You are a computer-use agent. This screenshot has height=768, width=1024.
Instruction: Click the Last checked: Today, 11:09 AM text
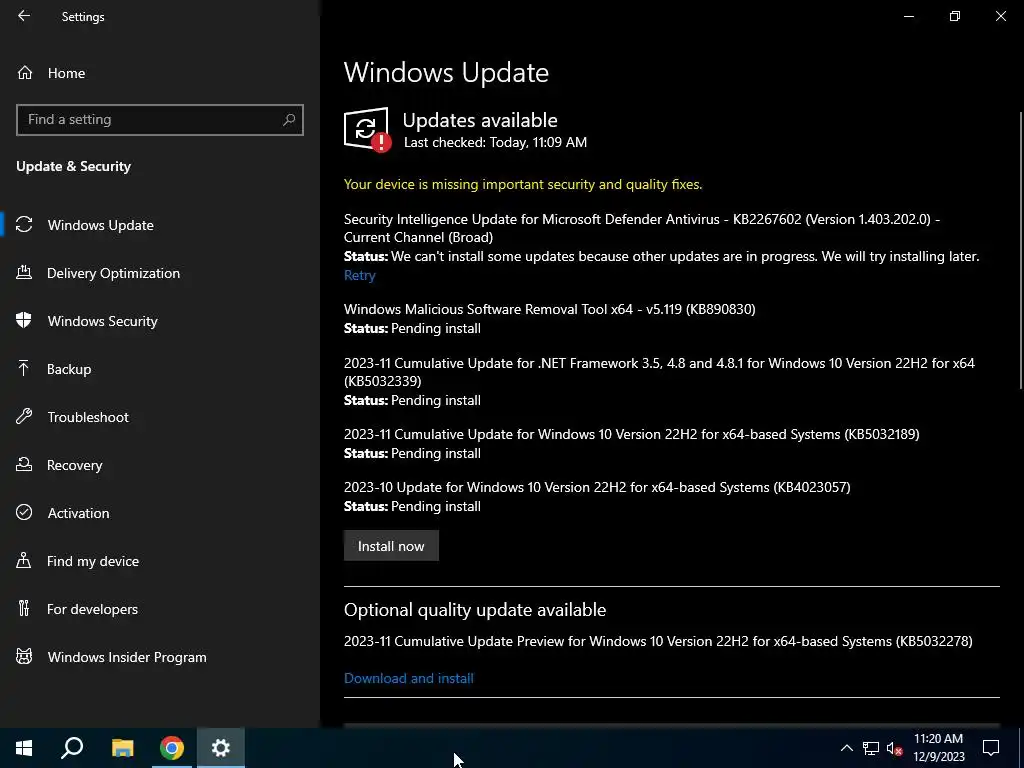[495, 142]
